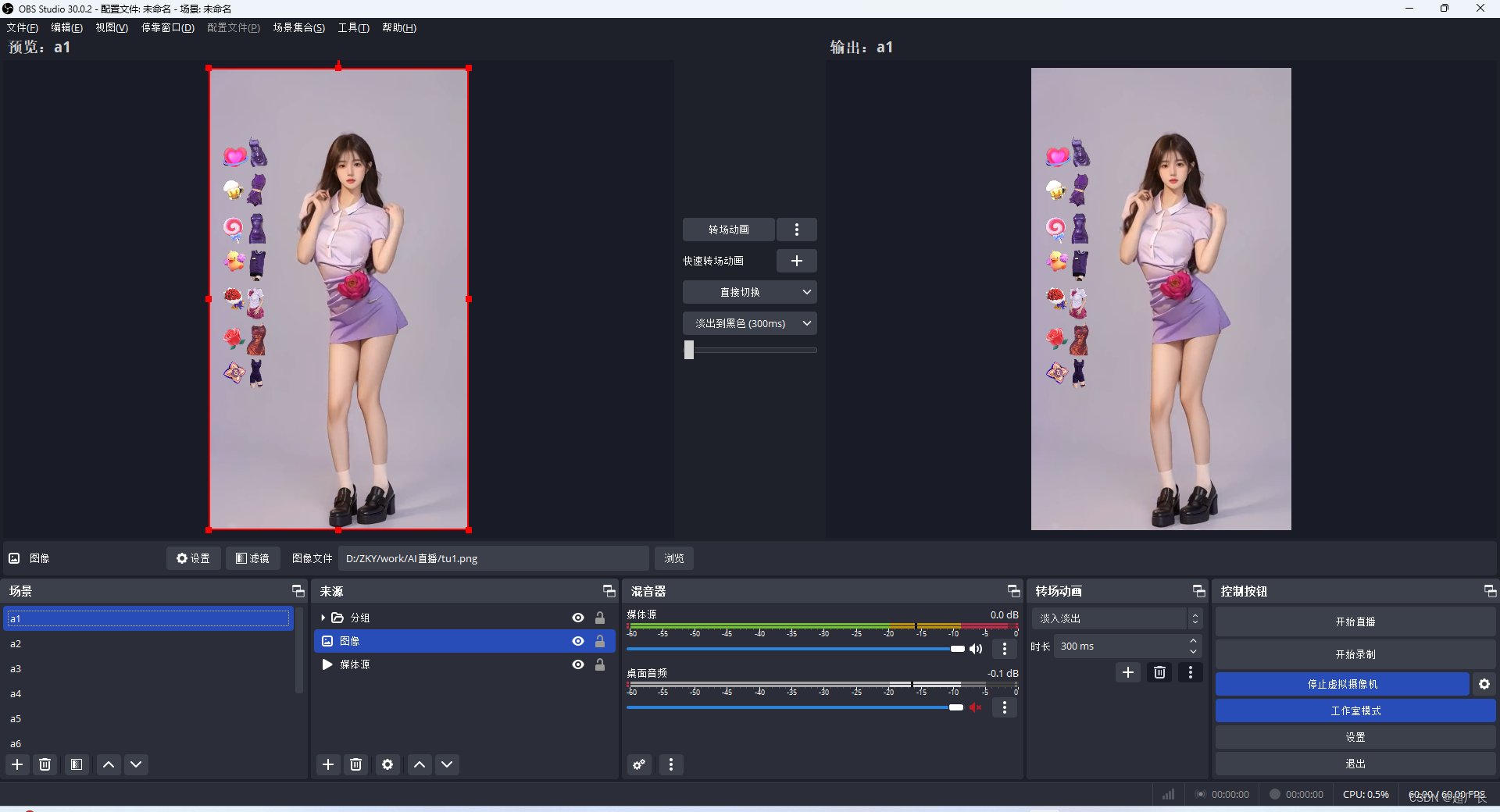Toggle visibility of 媒体源 source

pyautogui.click(x=578, y=664)
